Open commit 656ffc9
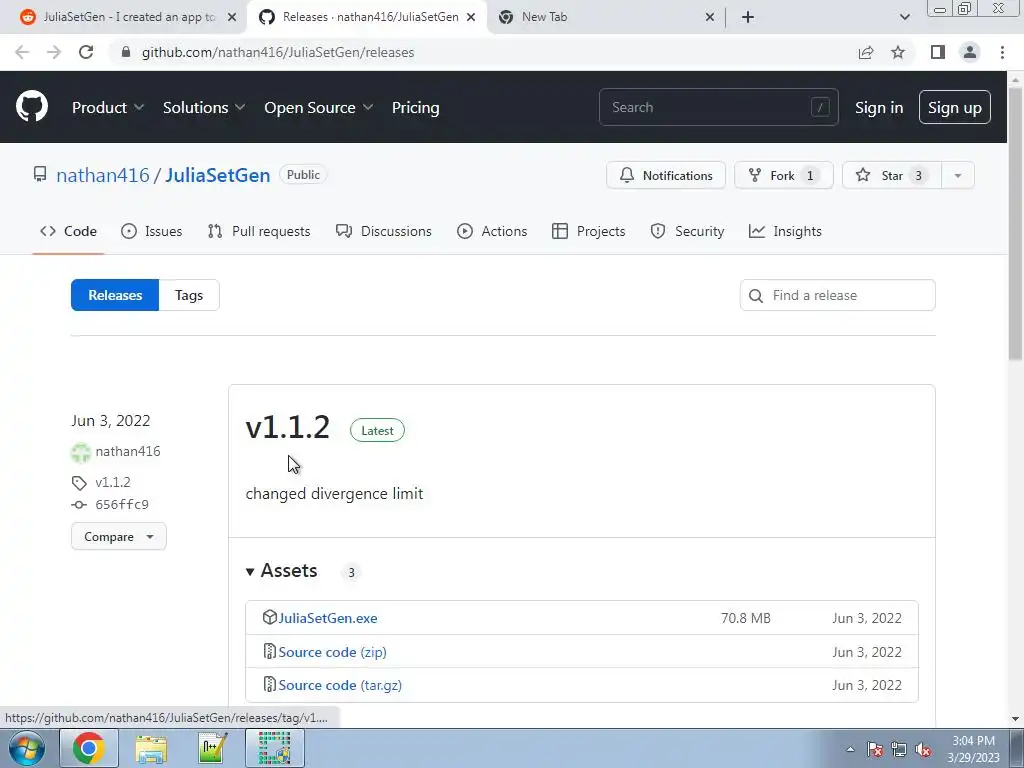 121,504
